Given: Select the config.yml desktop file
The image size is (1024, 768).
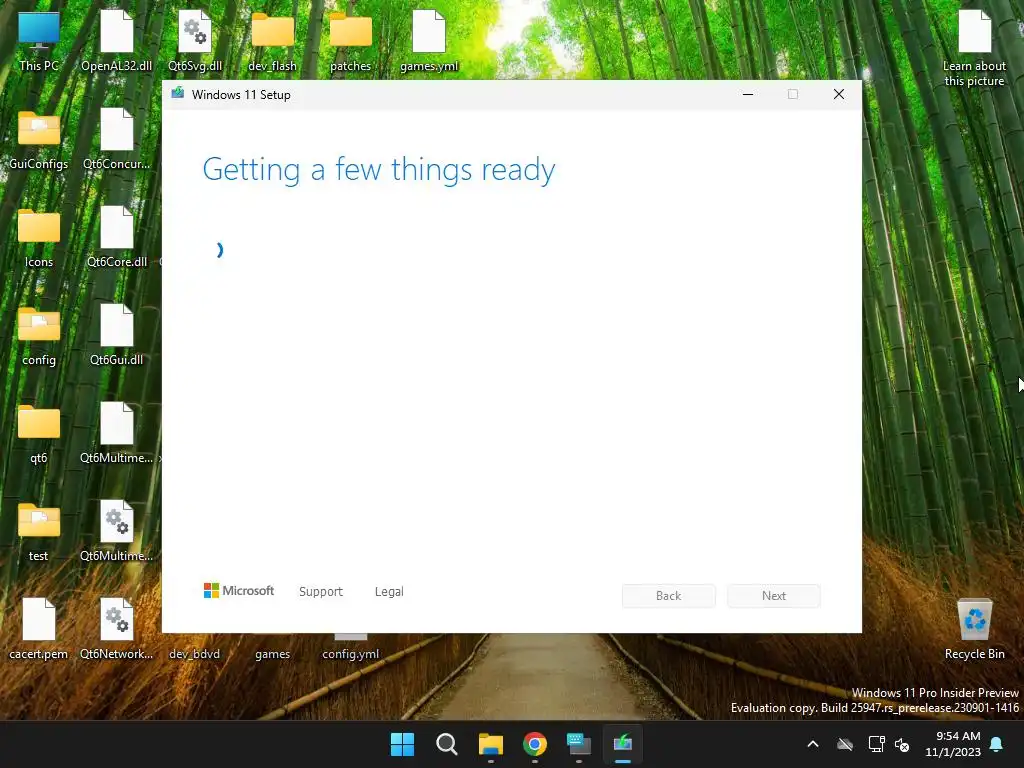Looking at the screenshot, I should (350, 648).
